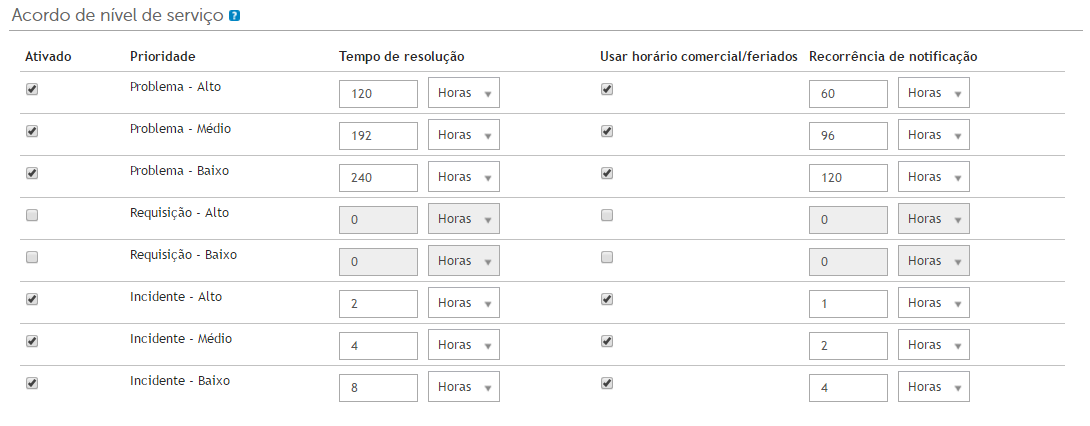The height and width of the screenshot is (426, 1090).
Task: Open resolution time unit dropdown for Incidente - Alto
Action: click(x=464, y=304)
